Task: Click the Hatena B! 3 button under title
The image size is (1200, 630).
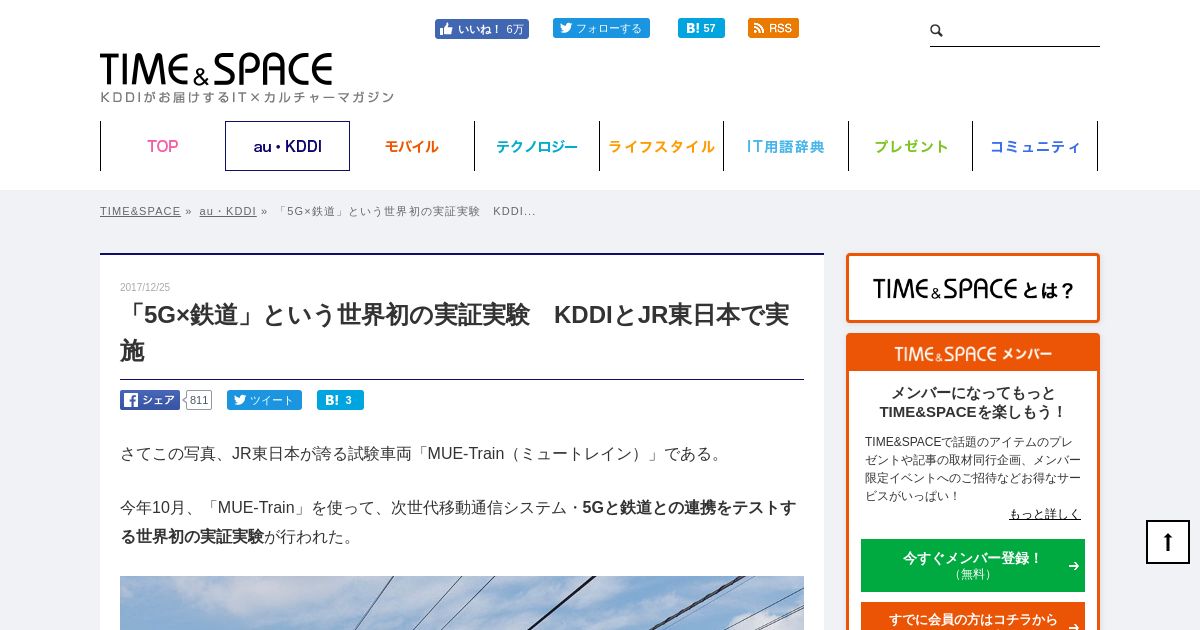Action: (340, 400)
